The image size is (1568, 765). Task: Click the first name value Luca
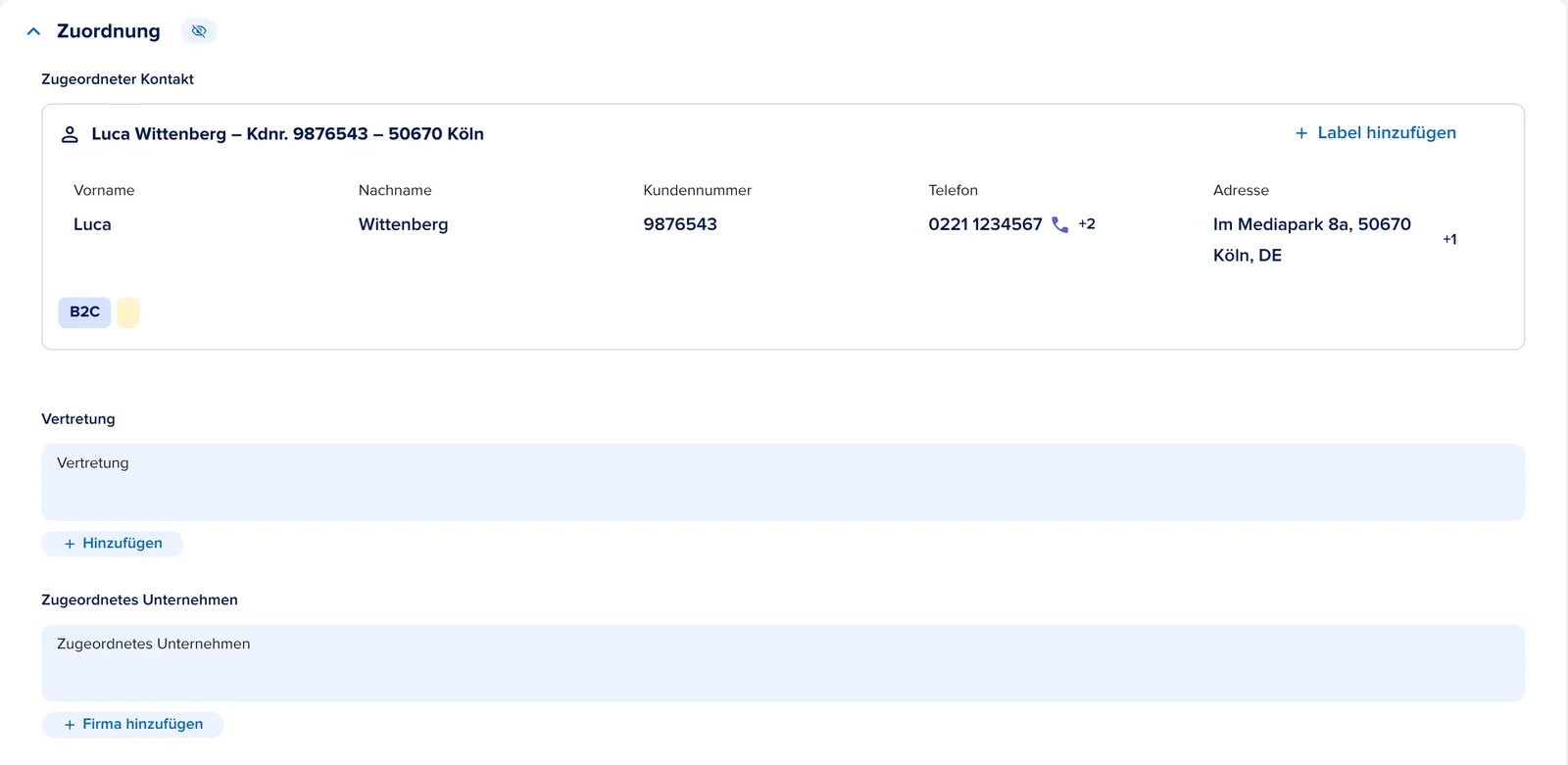[x=92, y=224]
